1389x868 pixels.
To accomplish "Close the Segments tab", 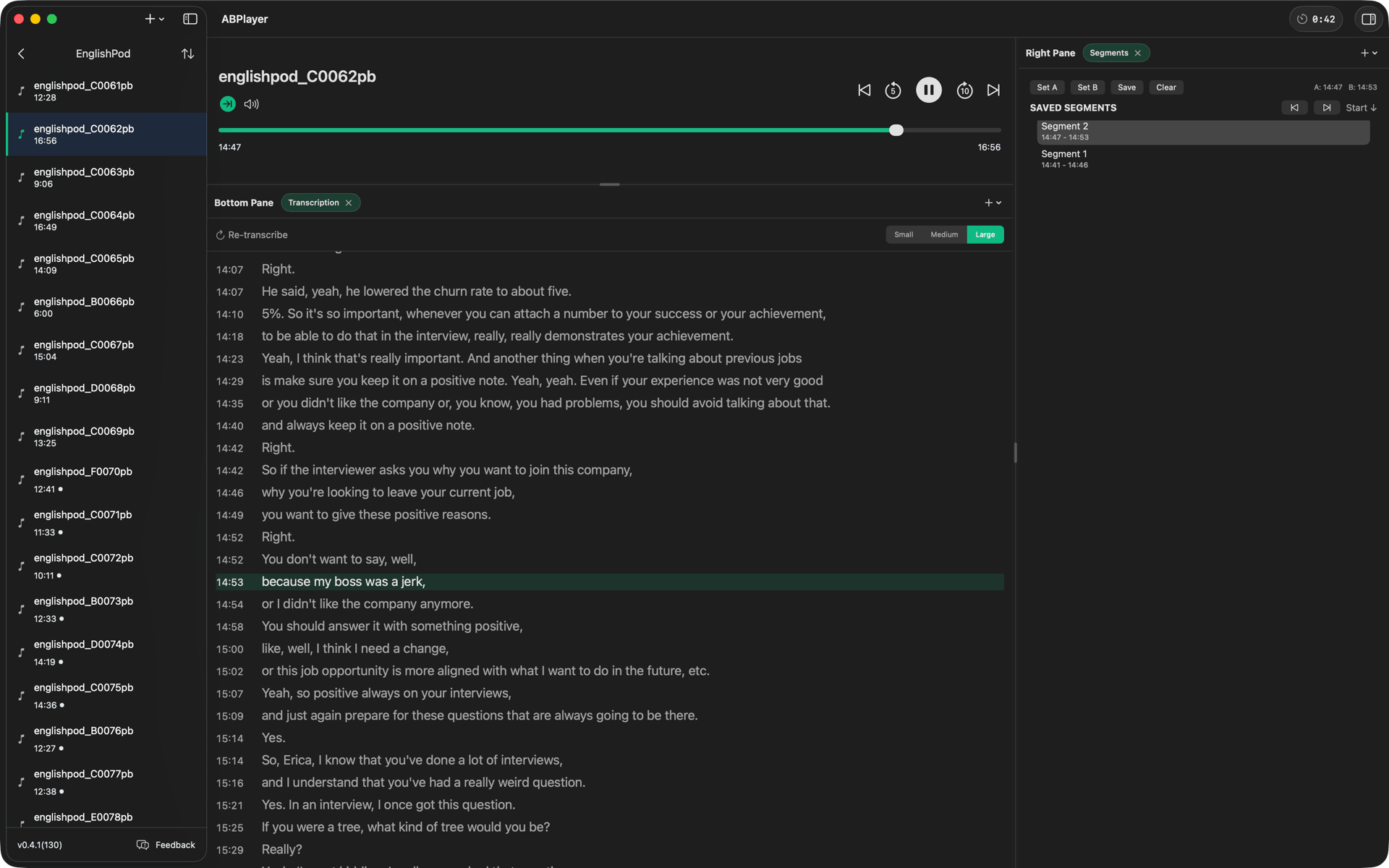I will [x=1138, y=53].
